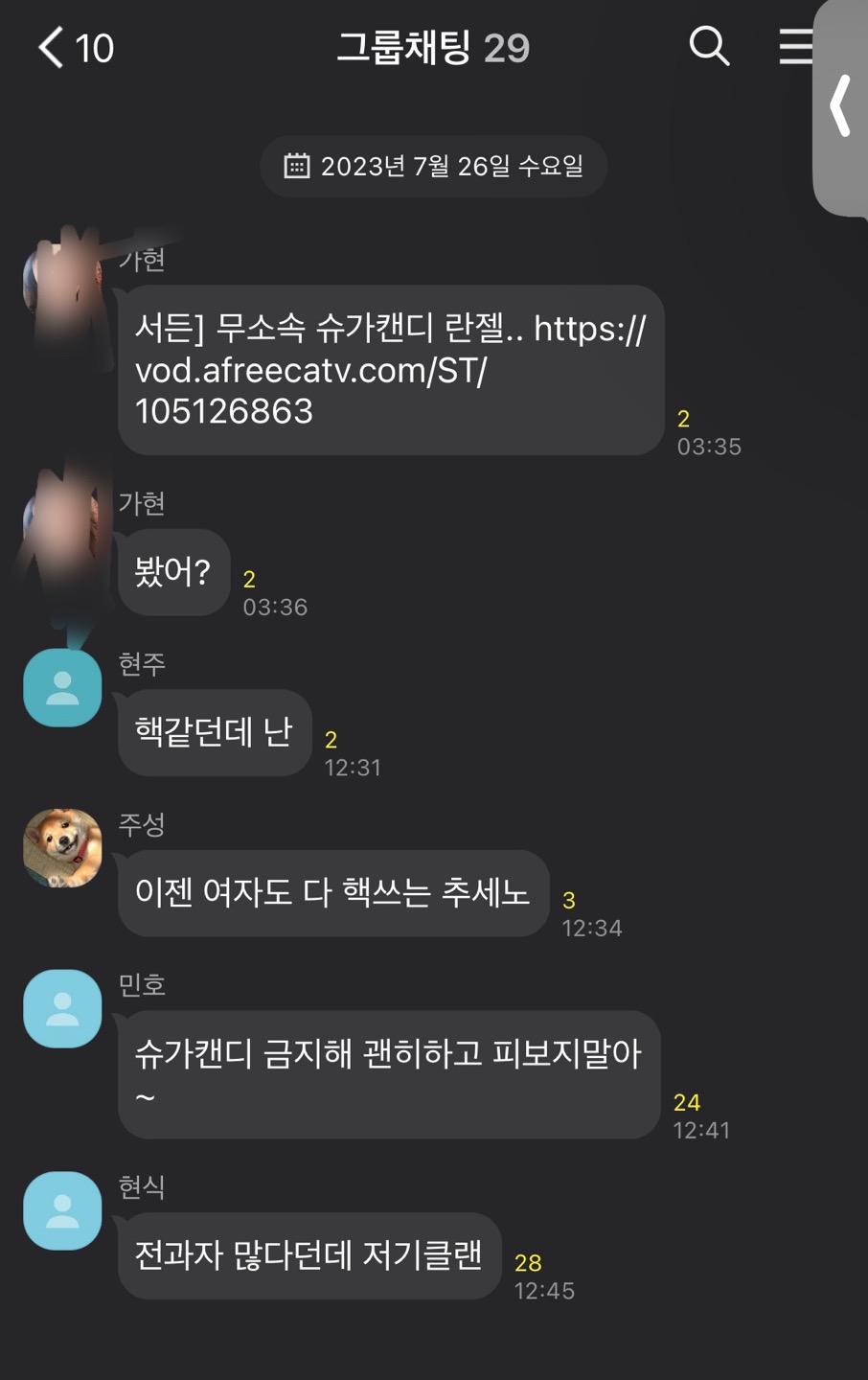The width and height of the screenshot is (868, 1380).
Task: Select the 핵같던데 난 message bubble
Action: (x=215, y=732)
